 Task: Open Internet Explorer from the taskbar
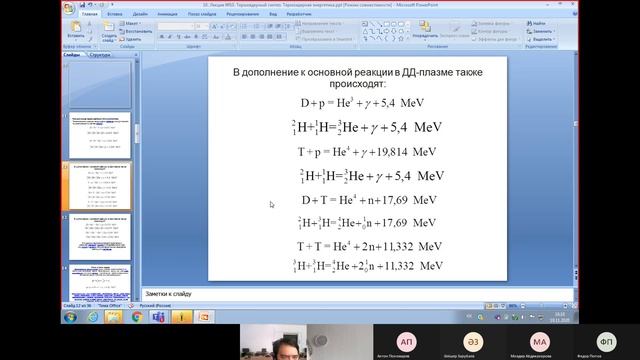coord(93,317)
